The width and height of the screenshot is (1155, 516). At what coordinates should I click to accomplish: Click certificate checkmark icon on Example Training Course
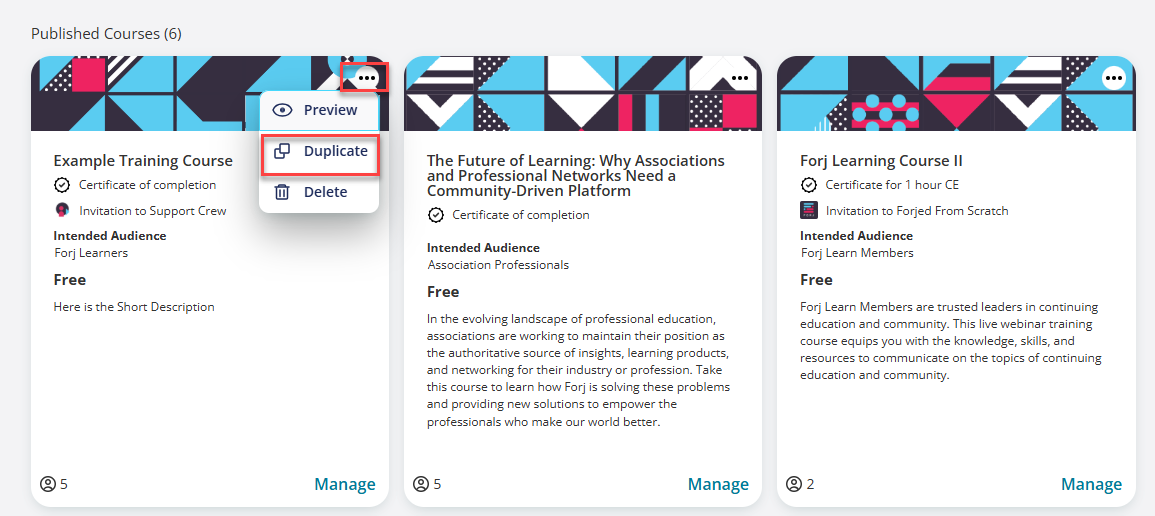point(63,185)
